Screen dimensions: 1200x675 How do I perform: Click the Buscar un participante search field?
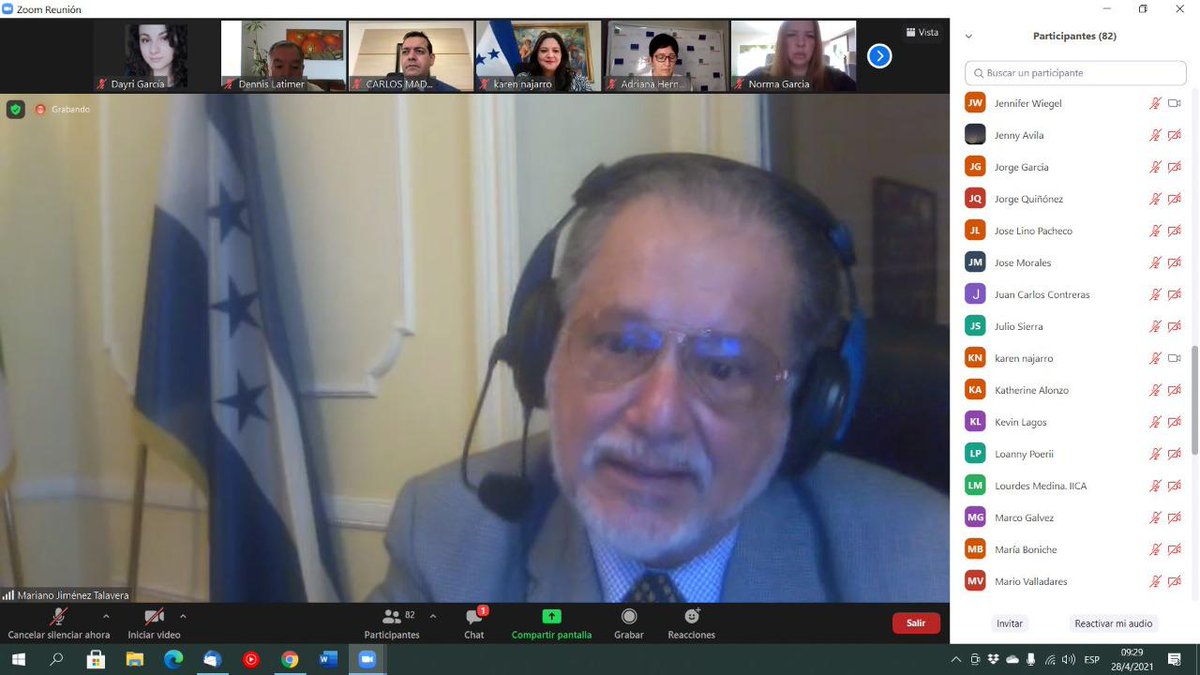click(1075, 73)
